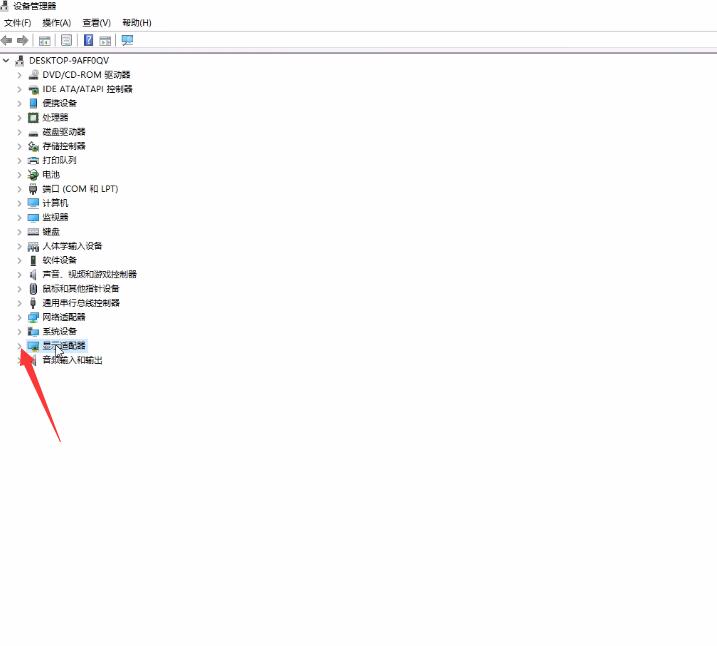Select the 显示适配器 tree label
The height and width of the screenshot is (646, 717).
coord(64,346)
